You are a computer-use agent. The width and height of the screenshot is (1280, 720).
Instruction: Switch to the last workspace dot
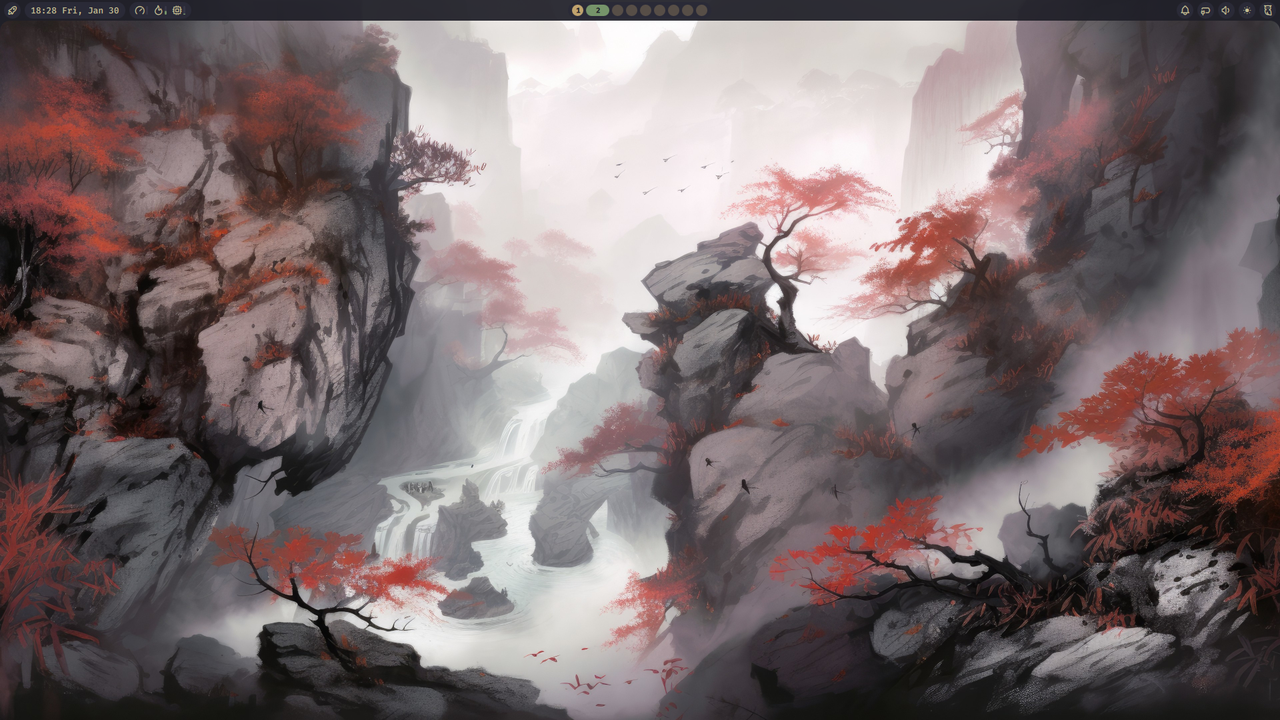tap(702, 10)
